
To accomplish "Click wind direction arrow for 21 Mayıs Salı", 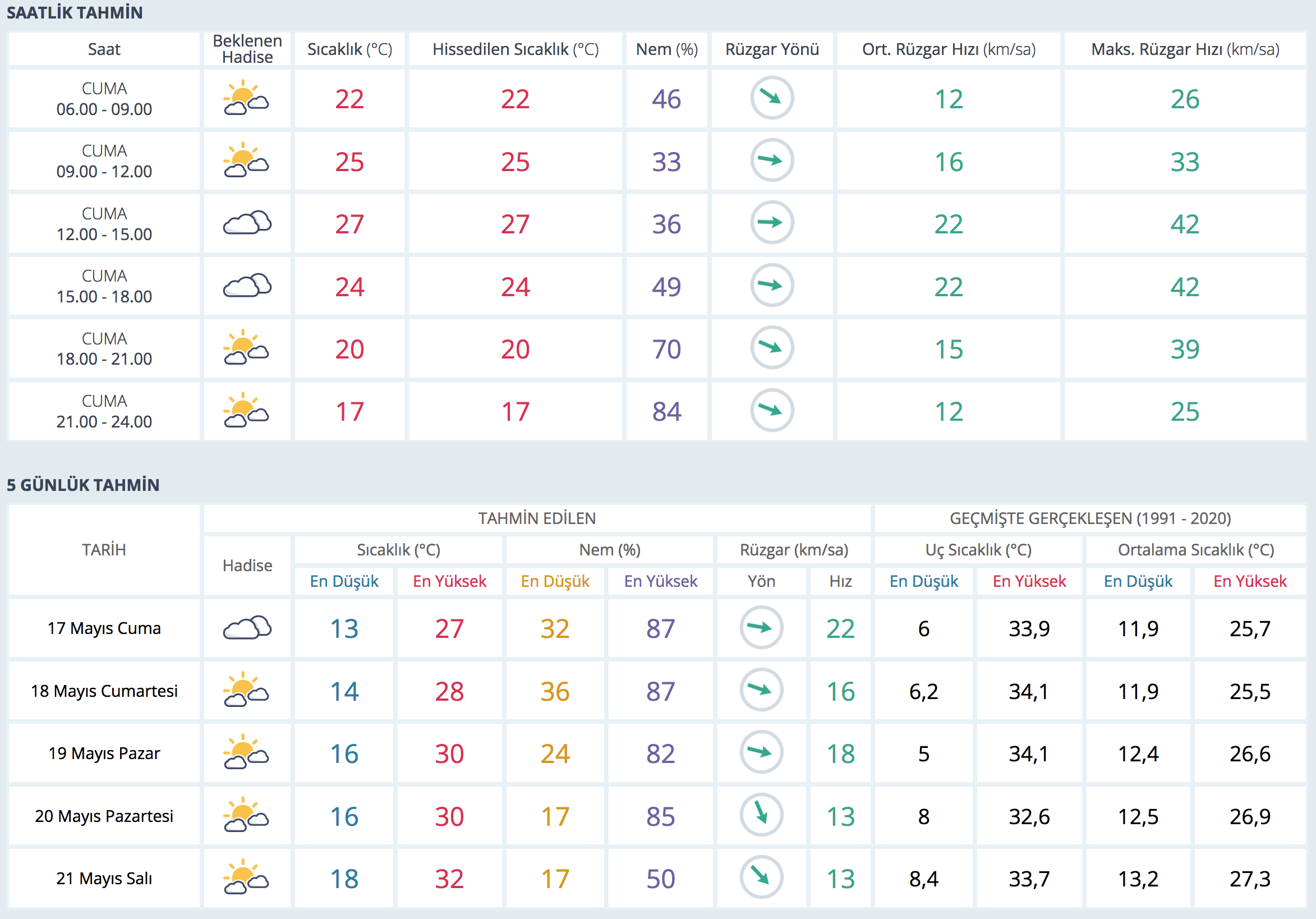I will pos(761,877).
